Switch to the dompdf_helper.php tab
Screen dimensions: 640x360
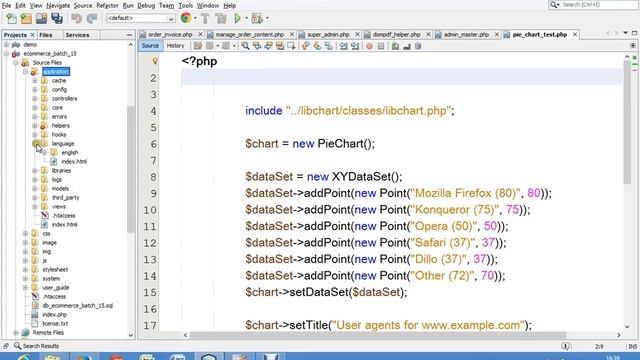(x=396, y=35)
